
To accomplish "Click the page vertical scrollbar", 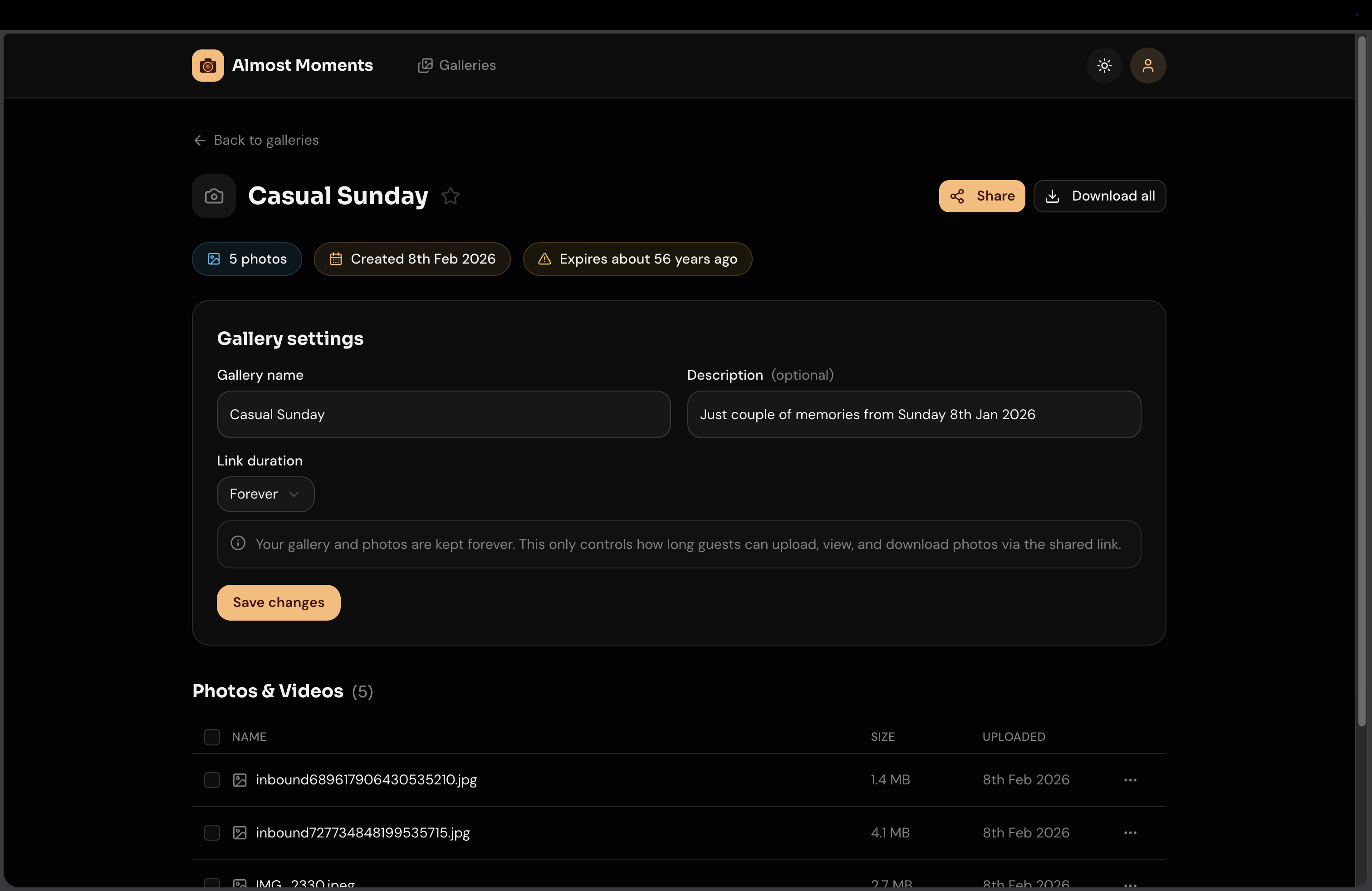I will click(1362, 380).
